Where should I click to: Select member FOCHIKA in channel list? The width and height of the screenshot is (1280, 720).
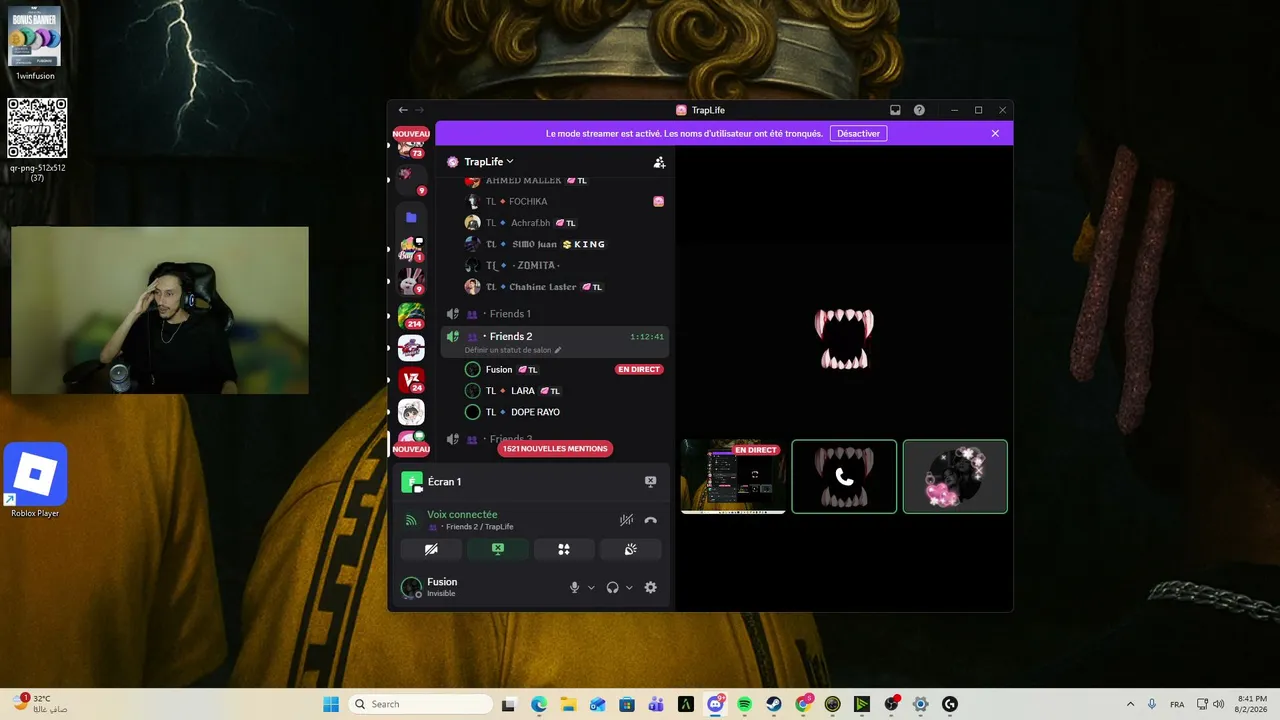(563, 201)
